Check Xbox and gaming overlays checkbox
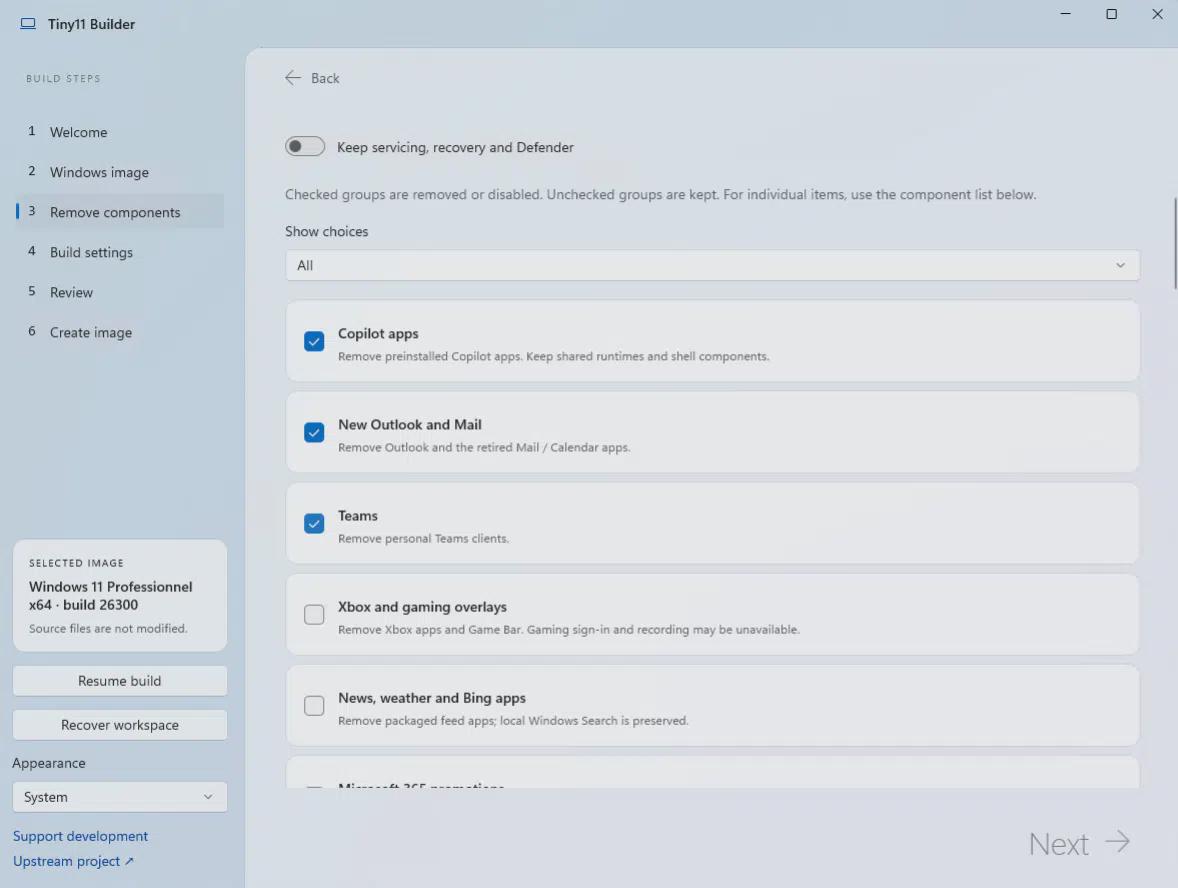The image size is (1178, 888). pyautogui.click(x=314, y=615)
